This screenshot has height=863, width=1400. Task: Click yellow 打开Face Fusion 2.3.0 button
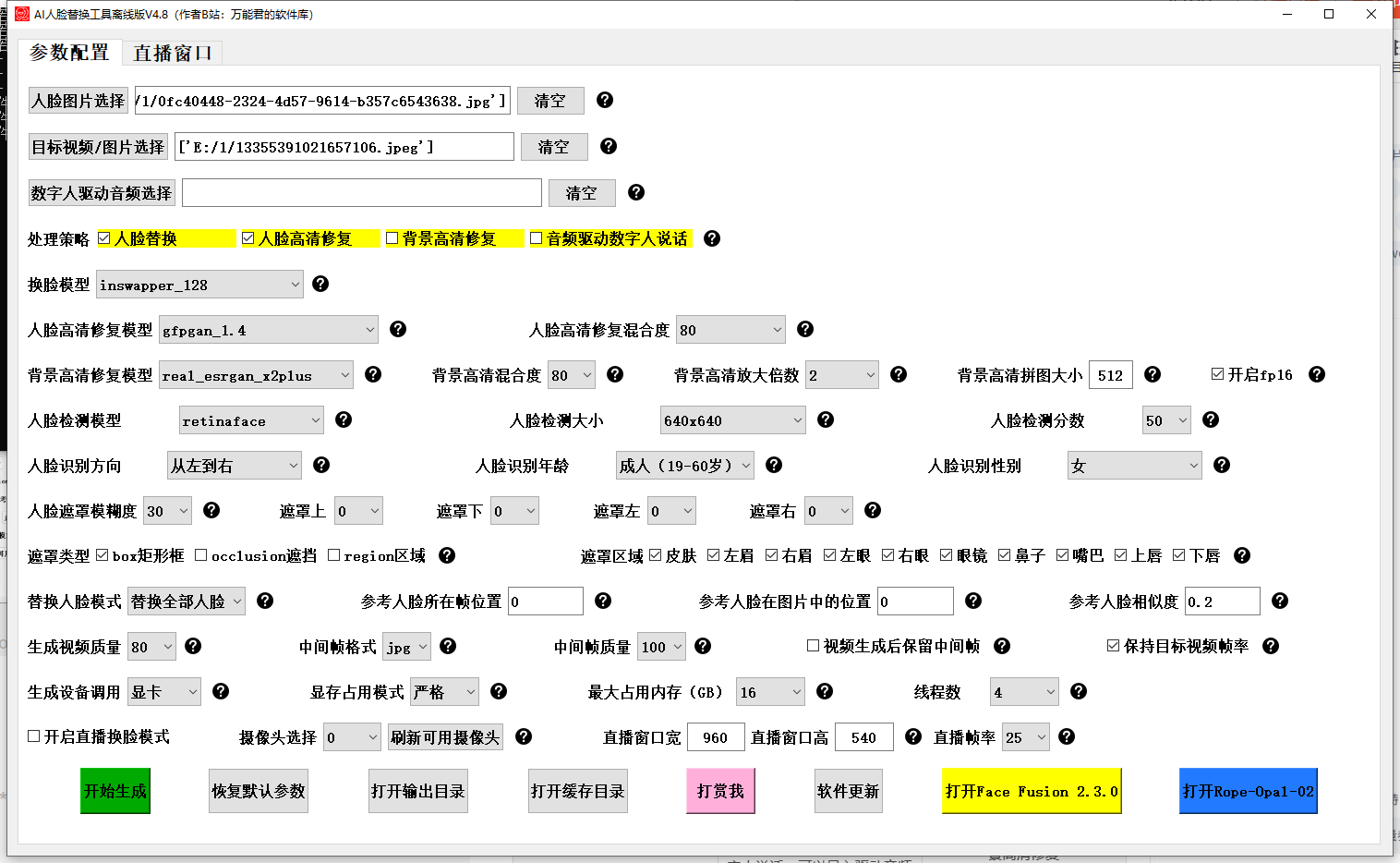tap(1032, 791)
